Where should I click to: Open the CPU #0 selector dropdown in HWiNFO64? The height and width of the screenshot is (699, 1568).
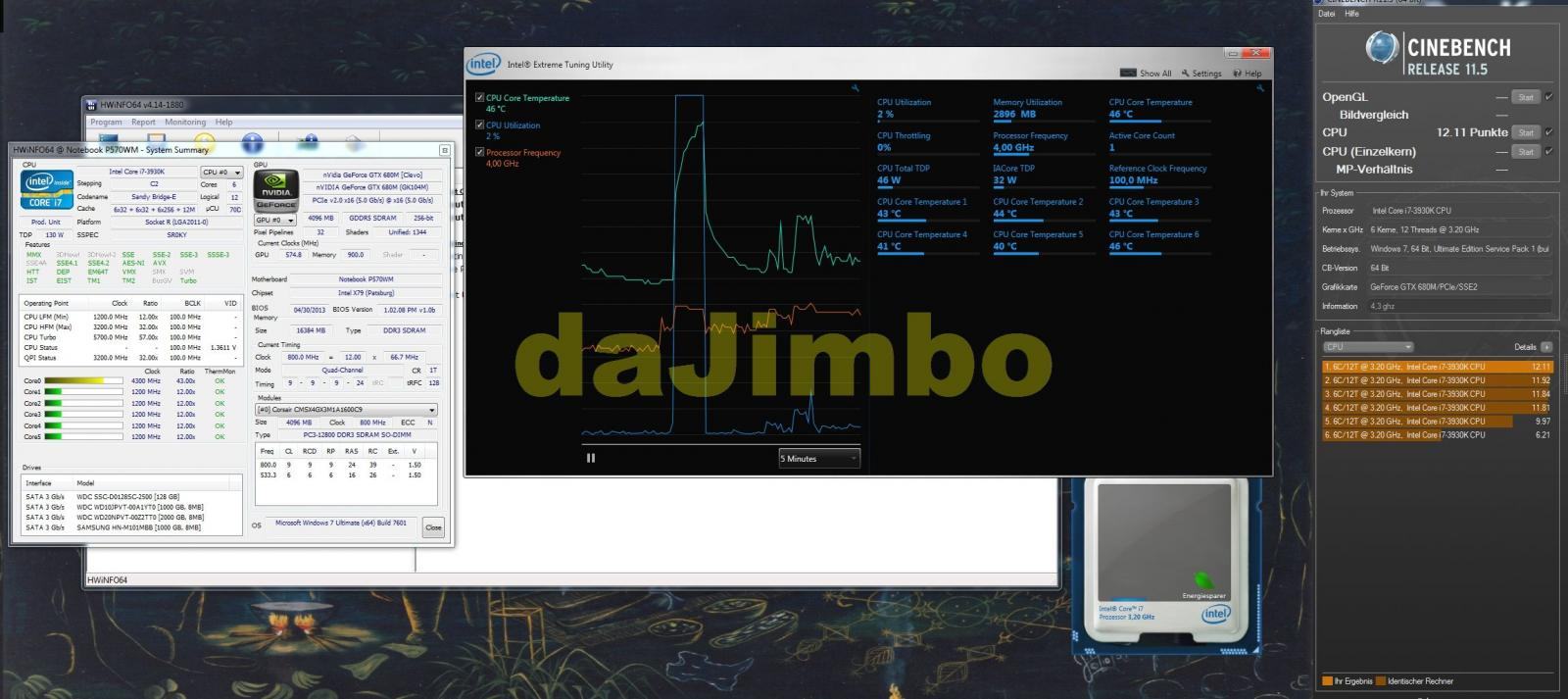coord(221,172)
